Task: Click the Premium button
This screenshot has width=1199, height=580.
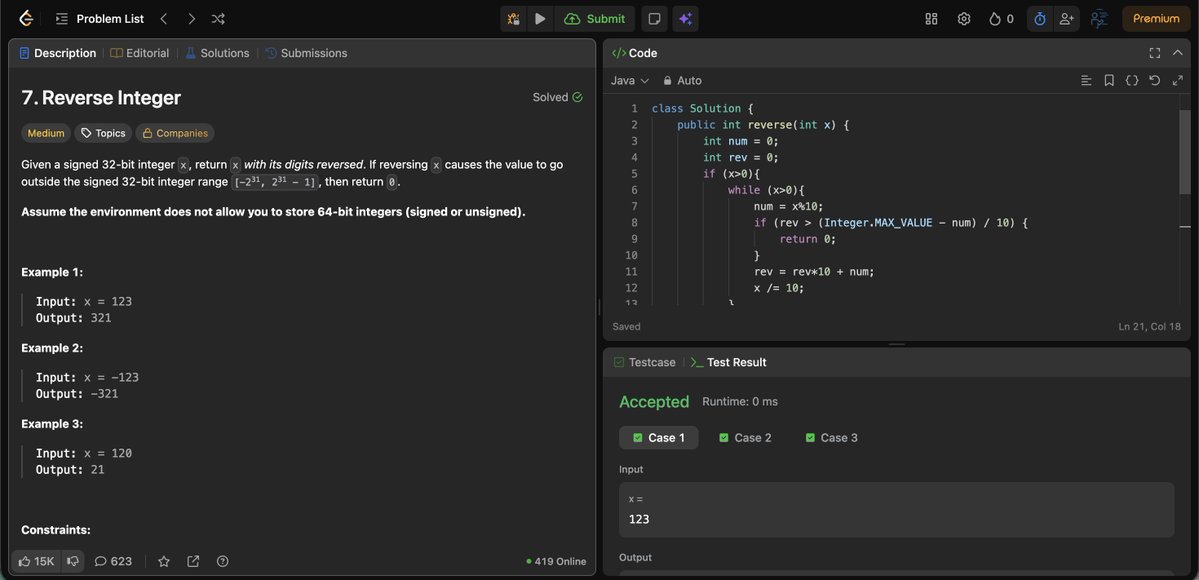Action: pos(1156,19)
